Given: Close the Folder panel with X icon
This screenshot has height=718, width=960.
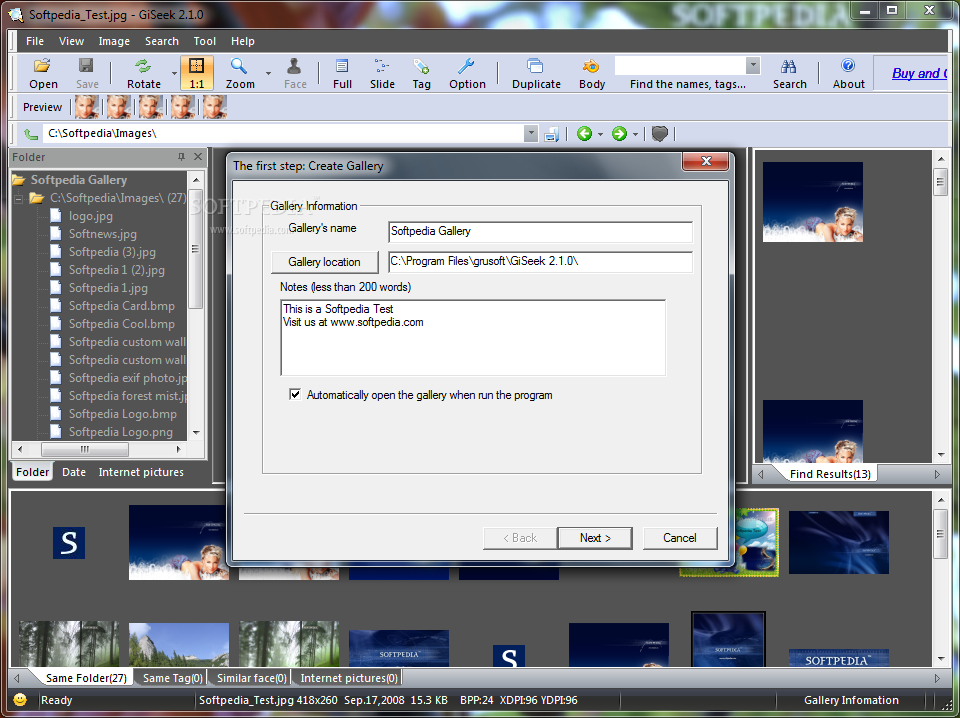Looking at the screenshot, I should (x=198, y=157).
